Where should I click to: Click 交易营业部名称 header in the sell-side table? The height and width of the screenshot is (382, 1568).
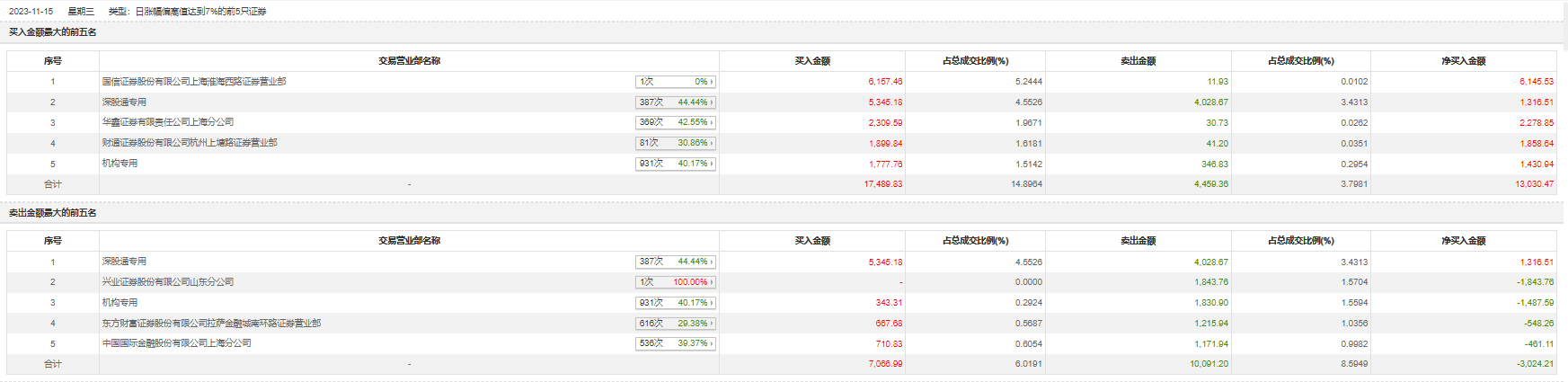coord(409,241)
